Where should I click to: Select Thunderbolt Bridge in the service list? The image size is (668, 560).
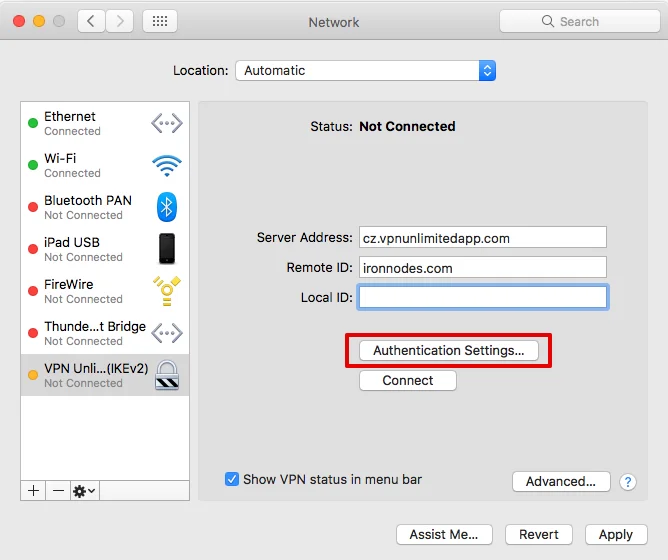point(95,333)
